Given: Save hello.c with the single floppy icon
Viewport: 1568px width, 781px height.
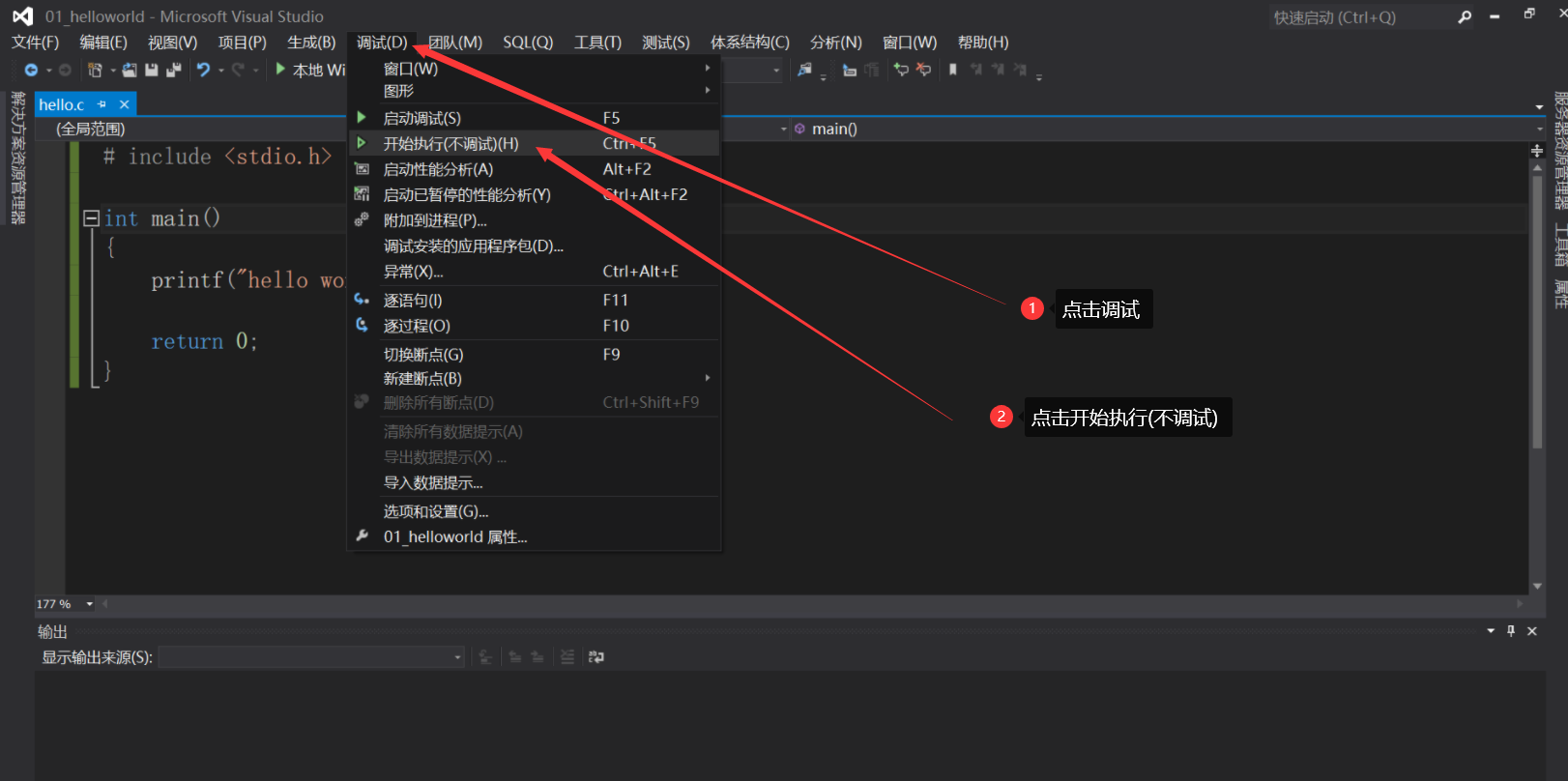Looking at the screenshot, I should (152, 70).
